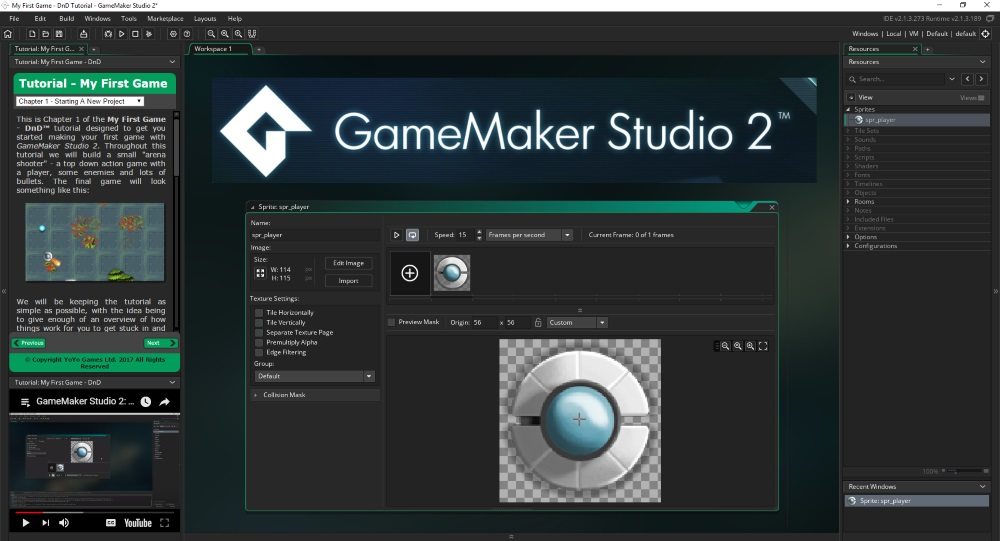Play sprite animation in sprite editor

(x=396, y=235)
